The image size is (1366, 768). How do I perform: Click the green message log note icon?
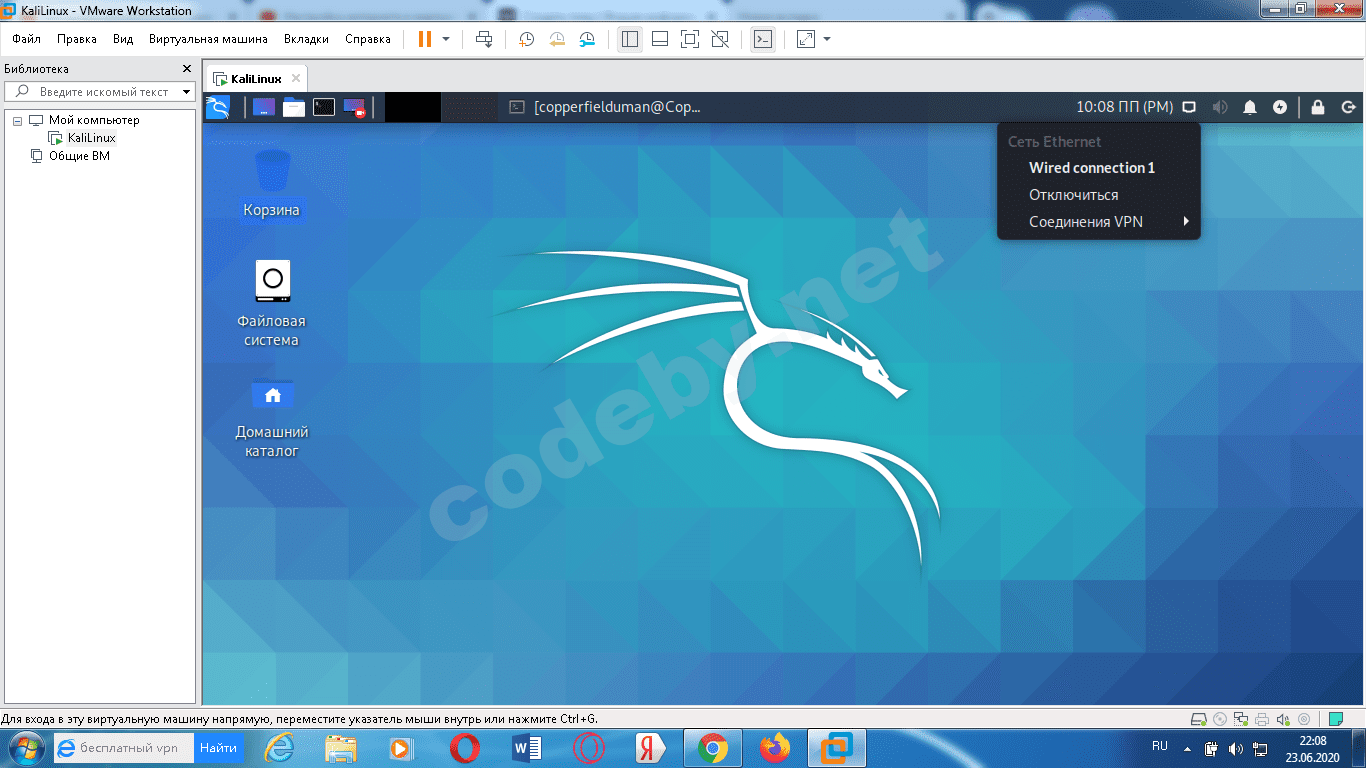[1335, 719]
